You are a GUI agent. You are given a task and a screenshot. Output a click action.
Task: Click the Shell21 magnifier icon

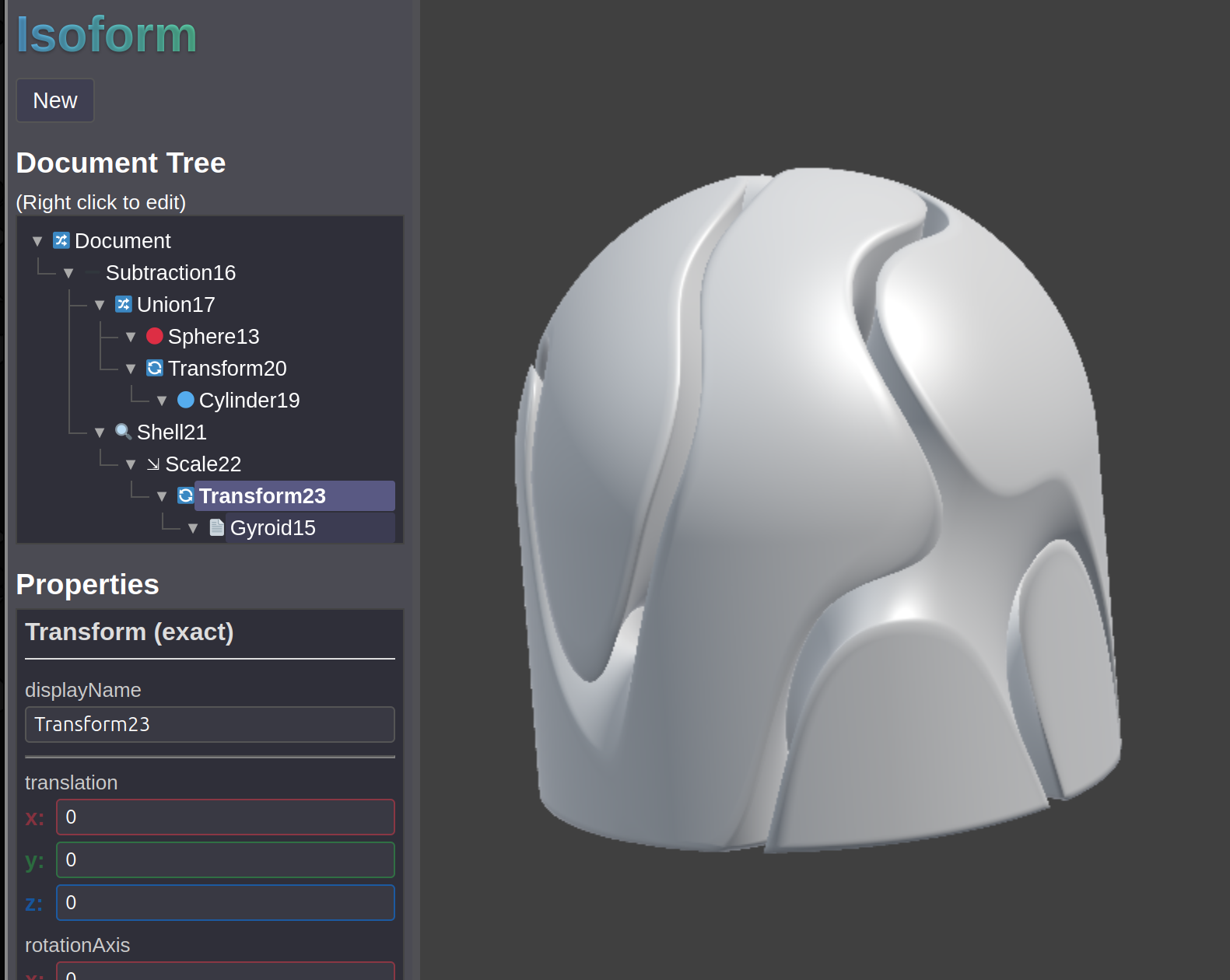point(124,432)
